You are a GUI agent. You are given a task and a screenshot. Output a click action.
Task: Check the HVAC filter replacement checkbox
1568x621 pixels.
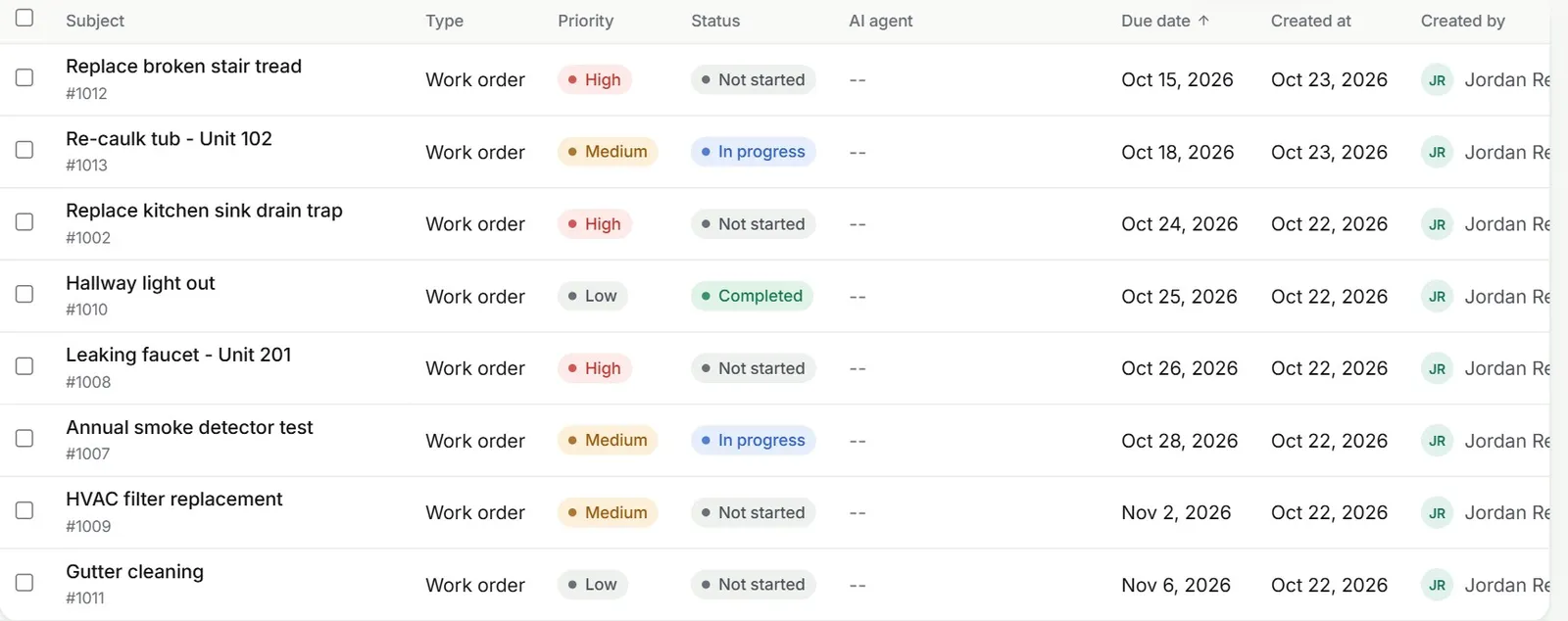click(x=24, y=510)
